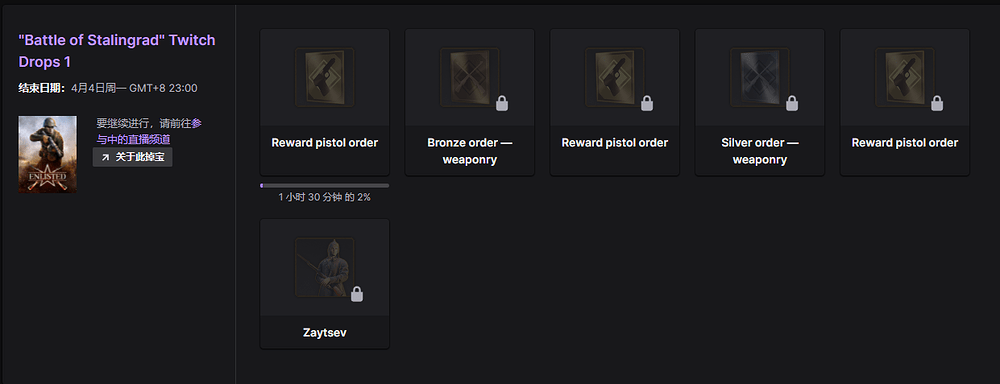Click the lock on last Reward pistol order
The height and width of the screenshot is (384, 1000).
click(937, 103)
